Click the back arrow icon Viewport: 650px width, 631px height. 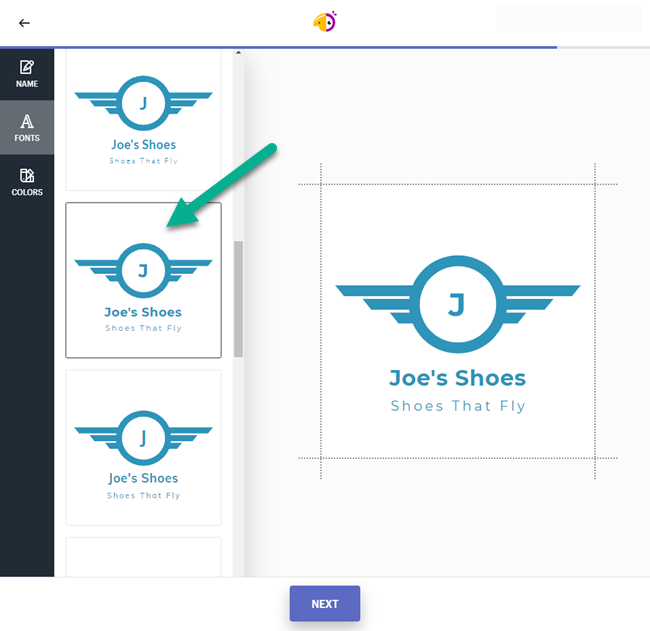24,23
